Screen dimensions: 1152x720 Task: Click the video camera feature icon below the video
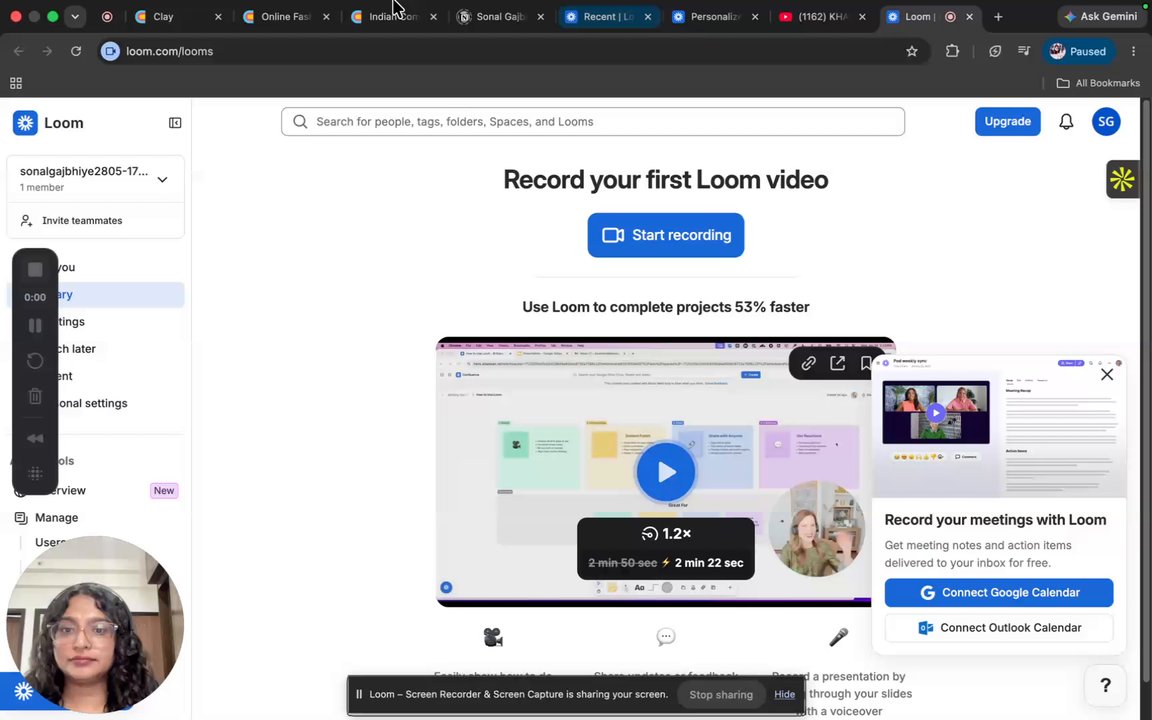493,637
